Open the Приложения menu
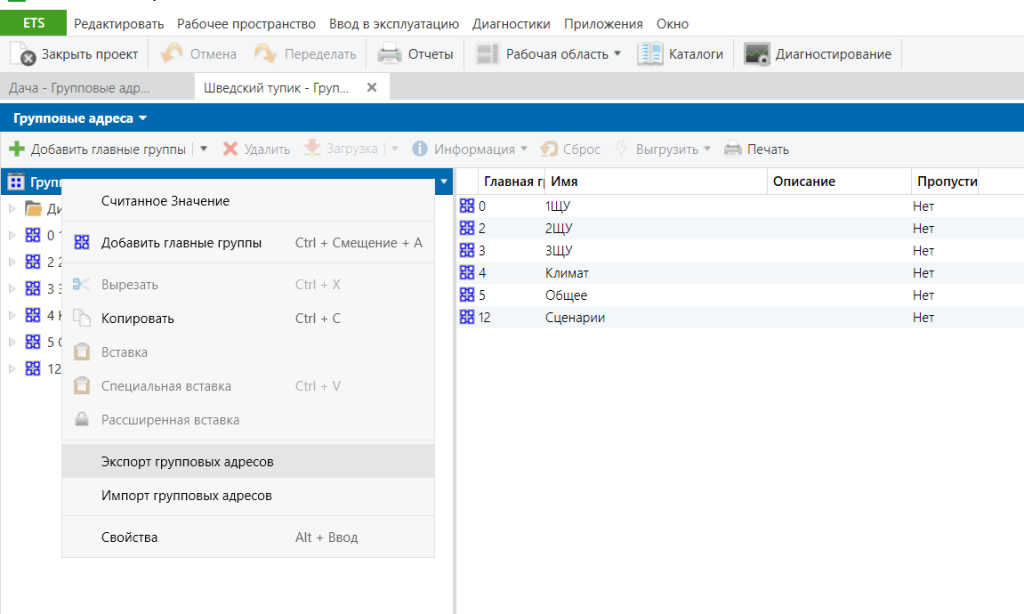The image size is (1024, 614). point(603,24)
